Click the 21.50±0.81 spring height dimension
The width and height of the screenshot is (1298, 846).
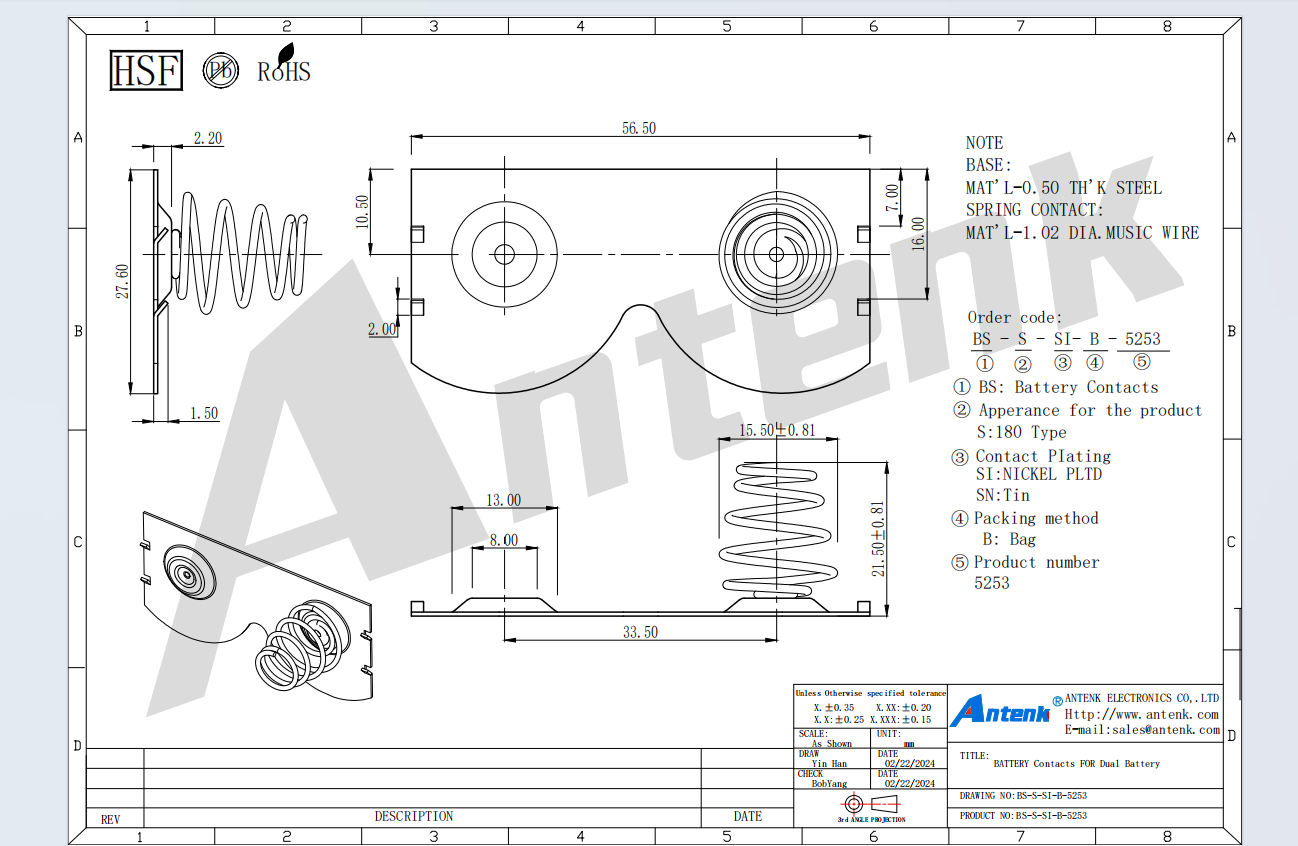tap(878, 539)
